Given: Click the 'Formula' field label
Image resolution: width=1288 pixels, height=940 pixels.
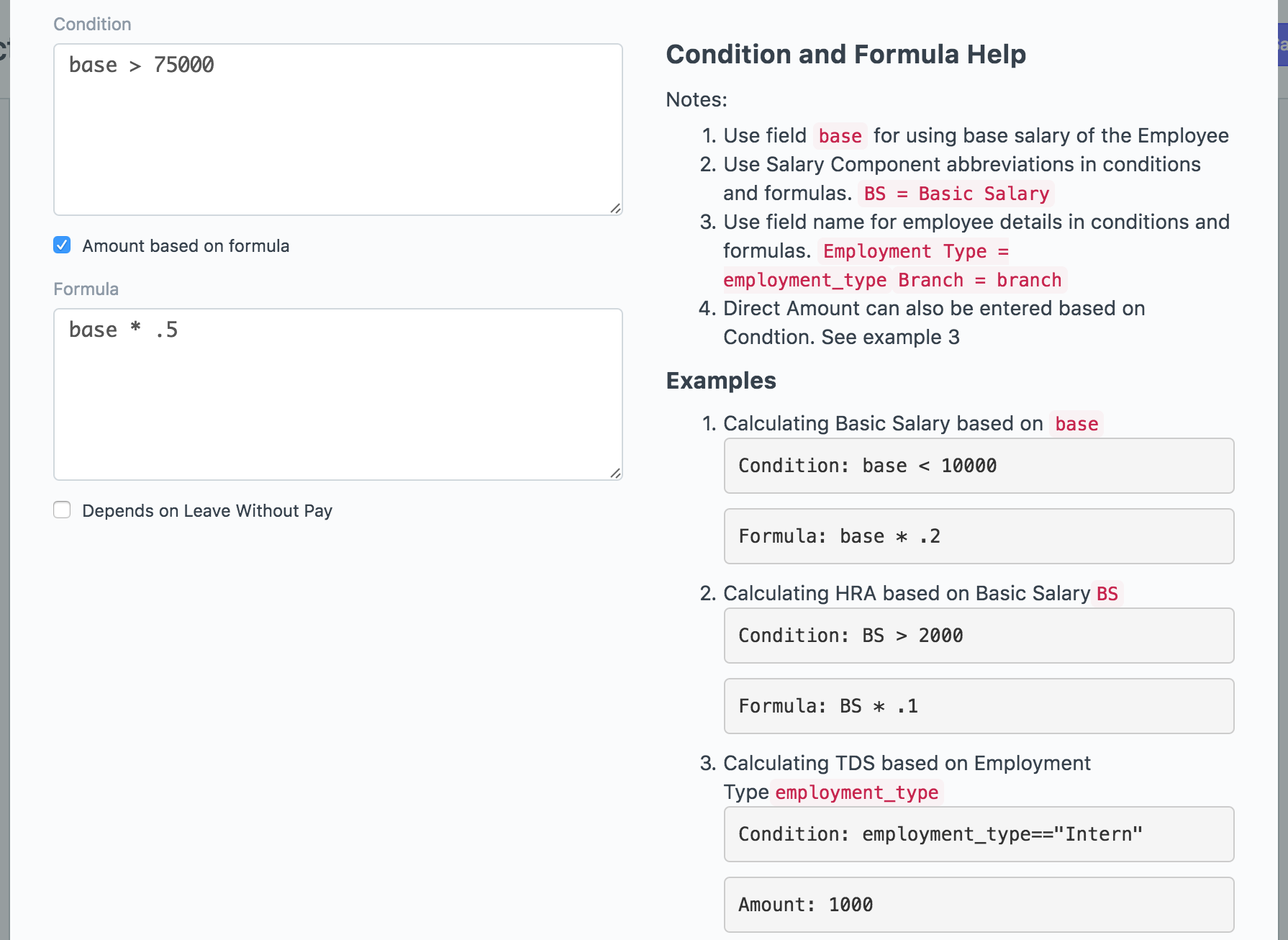Looking at the screenshot, I should pyautogui.click(x=86, y=289).
